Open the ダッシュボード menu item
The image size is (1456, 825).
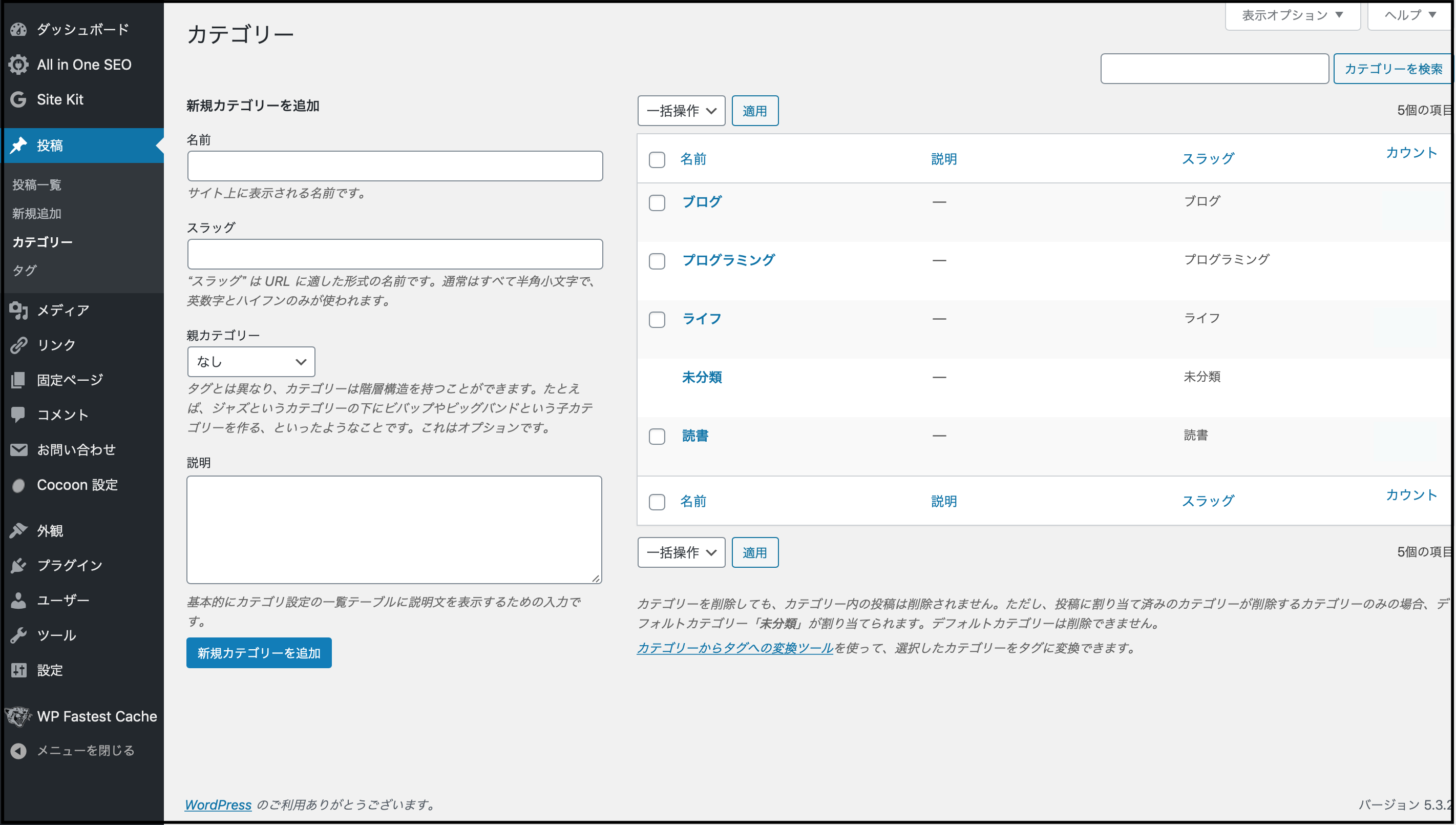(x=83, y=30)
